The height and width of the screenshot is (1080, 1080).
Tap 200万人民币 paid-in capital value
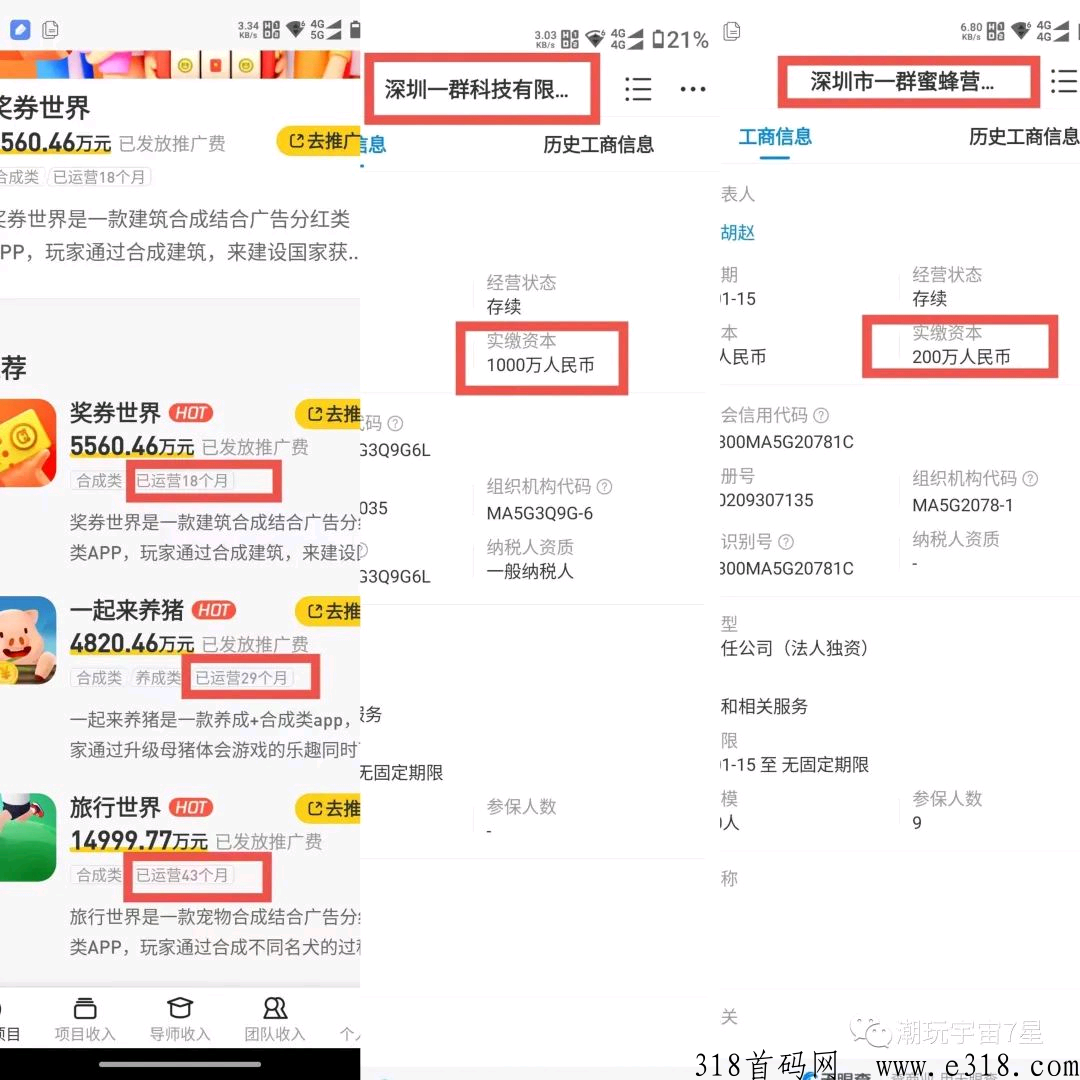(962, 357)
